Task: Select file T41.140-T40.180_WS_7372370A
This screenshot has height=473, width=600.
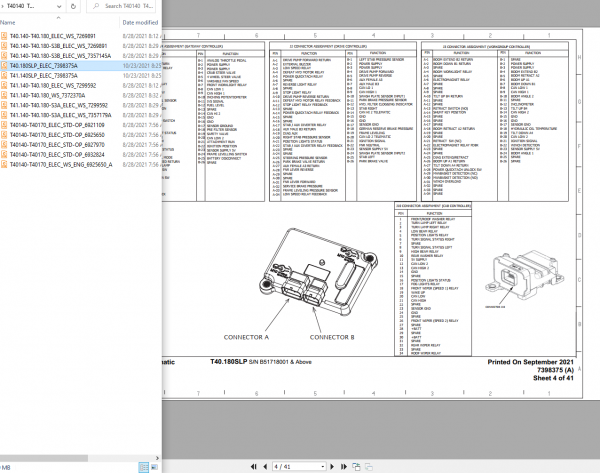Action: pos(47,96)
